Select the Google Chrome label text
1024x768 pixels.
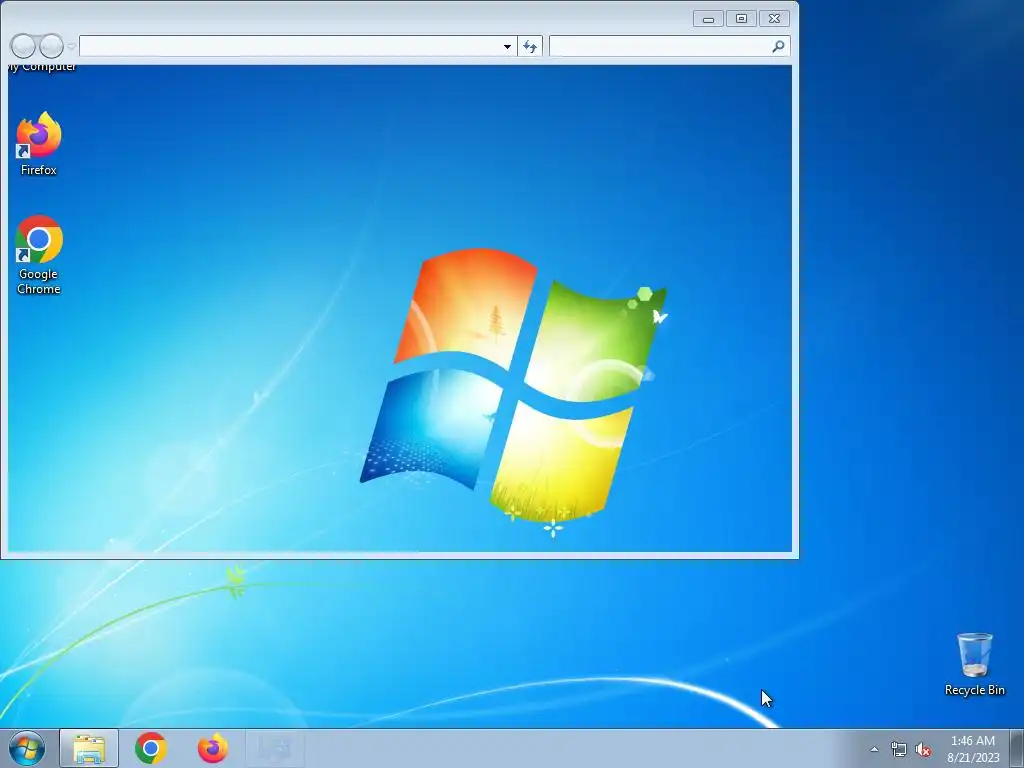(39, 281)
